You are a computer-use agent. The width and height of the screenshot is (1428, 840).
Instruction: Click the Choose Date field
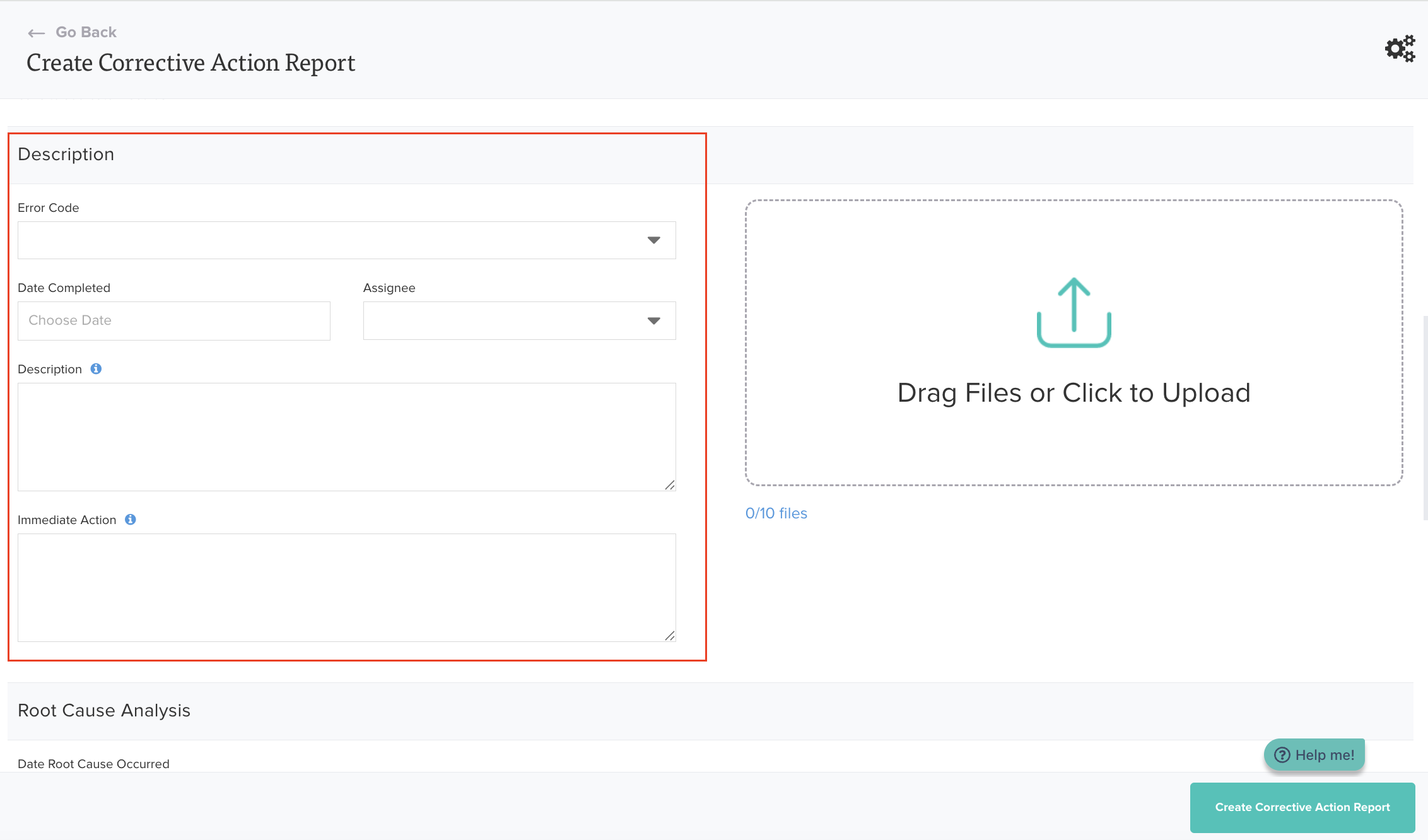click(x=173, y=320)
